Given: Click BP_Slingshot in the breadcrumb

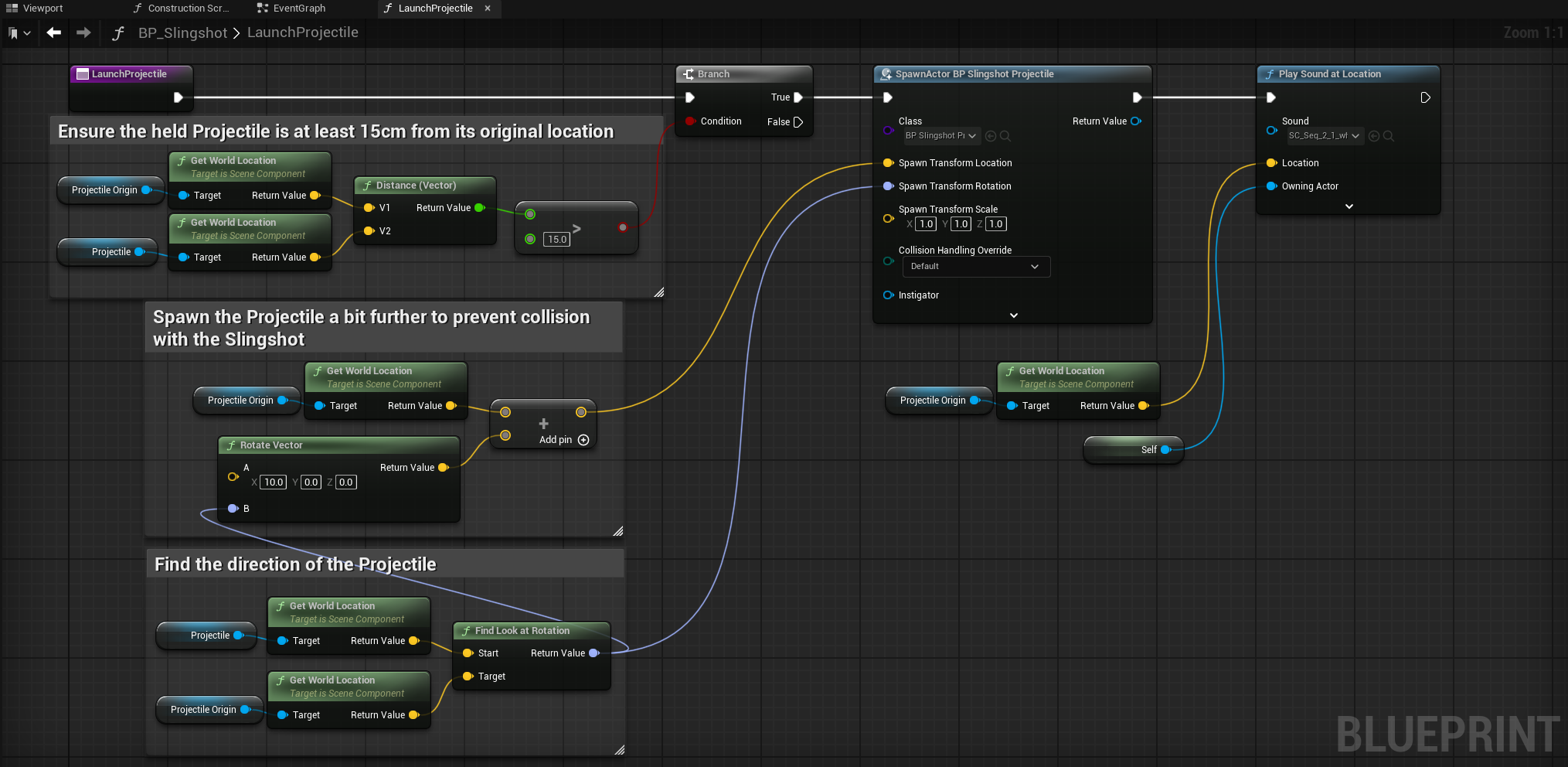Looking at the screenshot, I should (x=182, y=32).
